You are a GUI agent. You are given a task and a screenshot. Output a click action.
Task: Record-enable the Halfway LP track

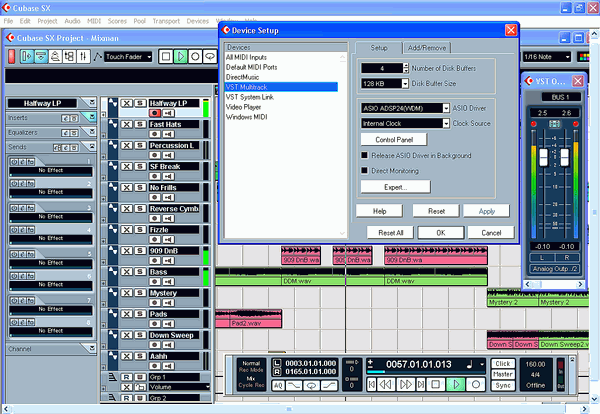[x=155, y=113]
